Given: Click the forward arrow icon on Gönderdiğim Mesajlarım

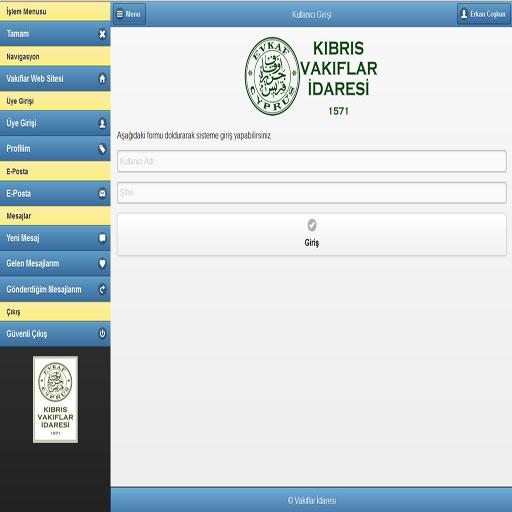Looking at the screenshot, I should click(102, 289).
